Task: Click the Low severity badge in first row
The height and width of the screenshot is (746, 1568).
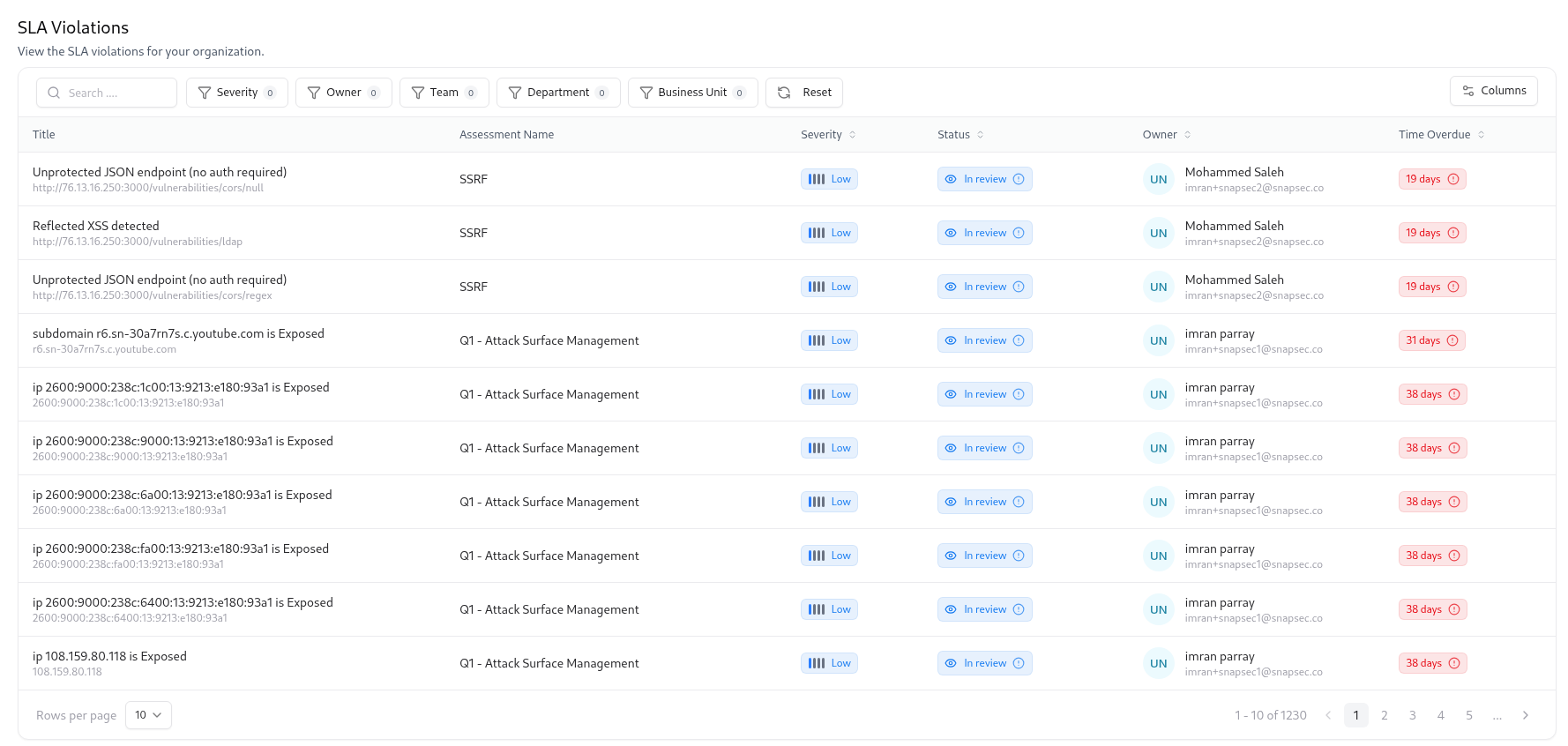Action: pyautogui.click(x=829, y=179)
